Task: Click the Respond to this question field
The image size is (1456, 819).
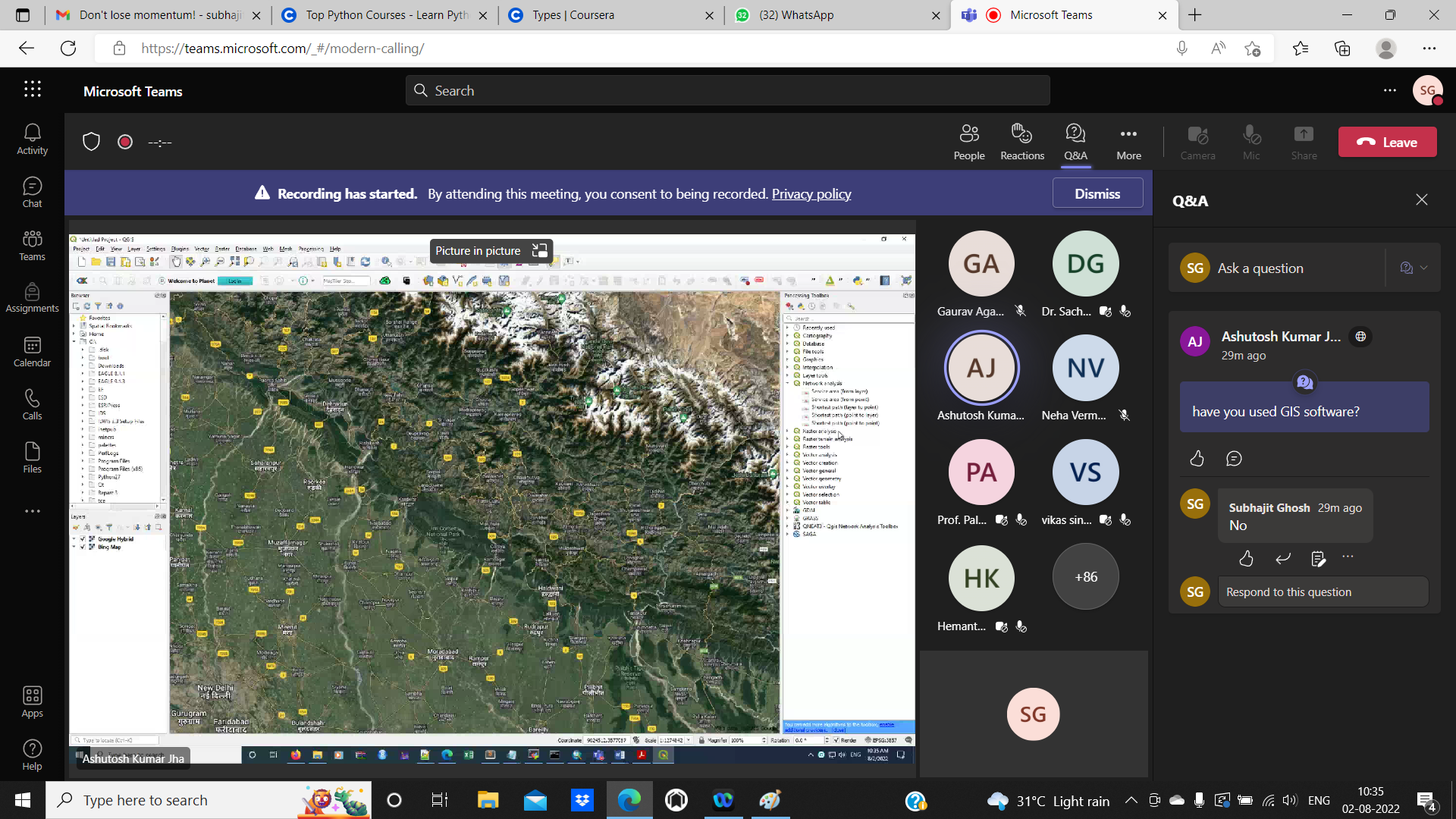Action: click(x=1323, y=592)
